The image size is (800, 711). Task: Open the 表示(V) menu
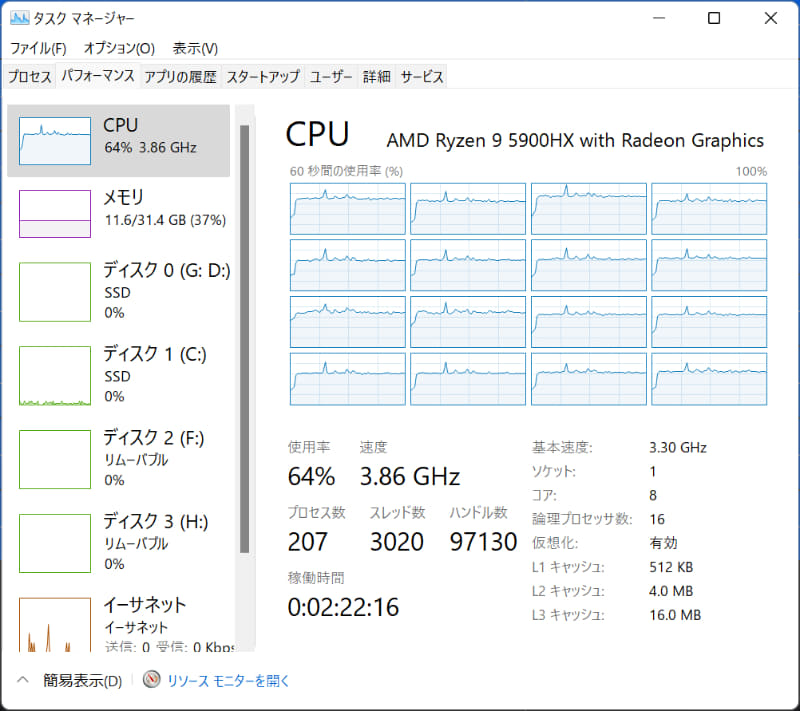[195, 48]
